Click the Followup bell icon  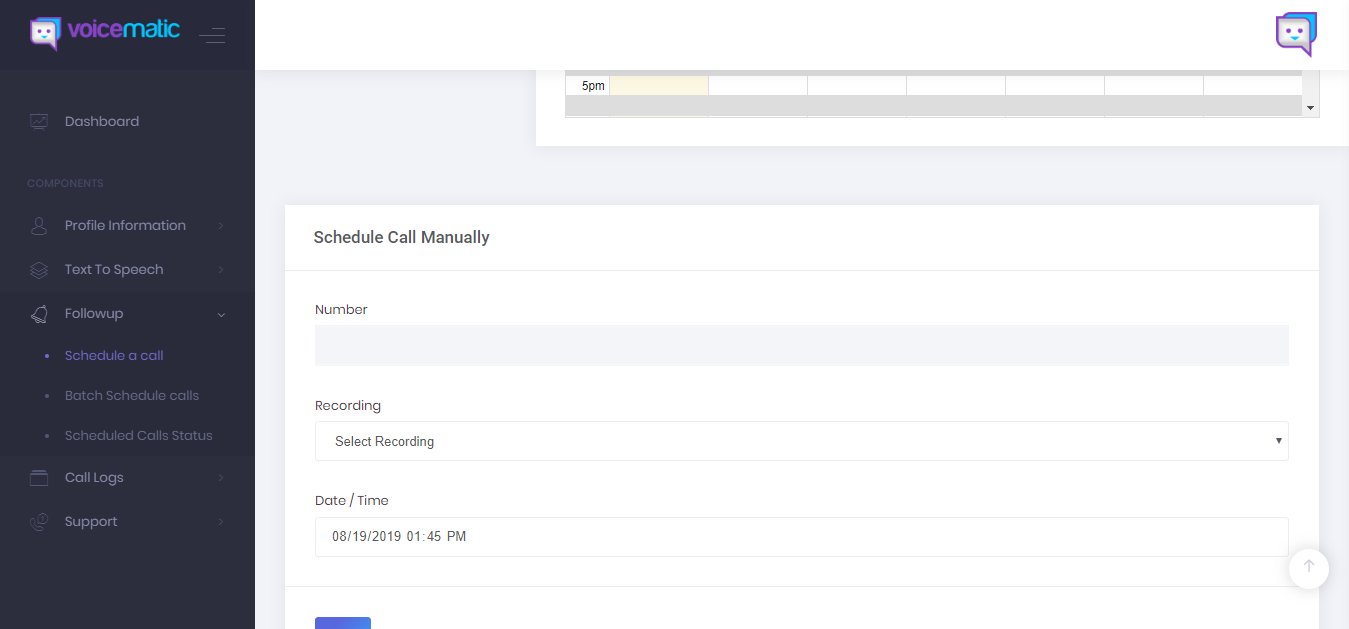click(39, 314)
